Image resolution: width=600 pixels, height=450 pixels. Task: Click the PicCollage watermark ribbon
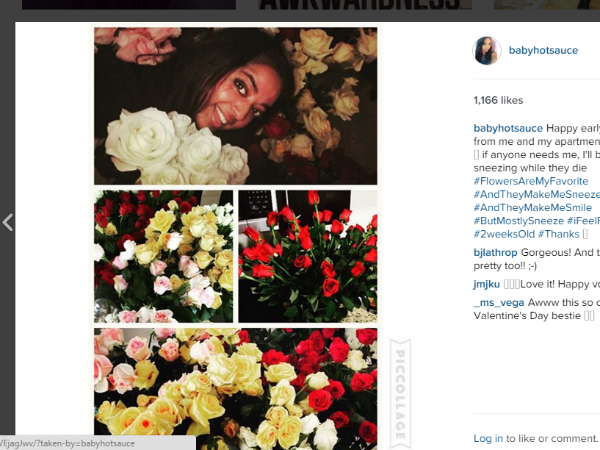coord(400,393)
